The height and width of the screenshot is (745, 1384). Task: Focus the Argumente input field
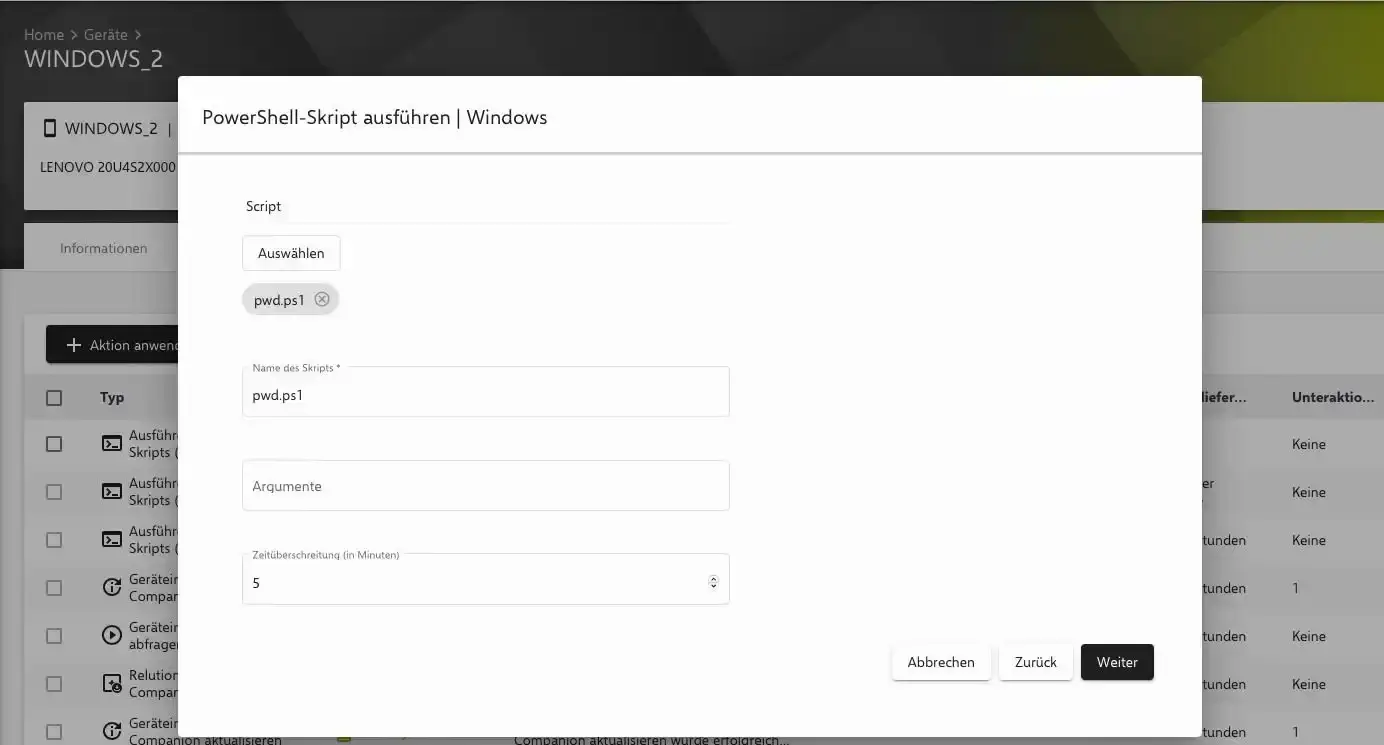pyautogui.click(x=485, y=486)
